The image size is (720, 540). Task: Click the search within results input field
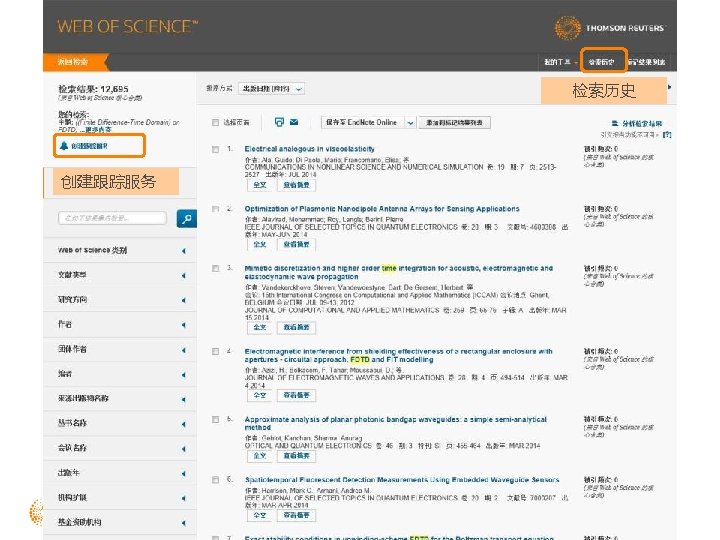pyautogui.click(x=112, y=218)
